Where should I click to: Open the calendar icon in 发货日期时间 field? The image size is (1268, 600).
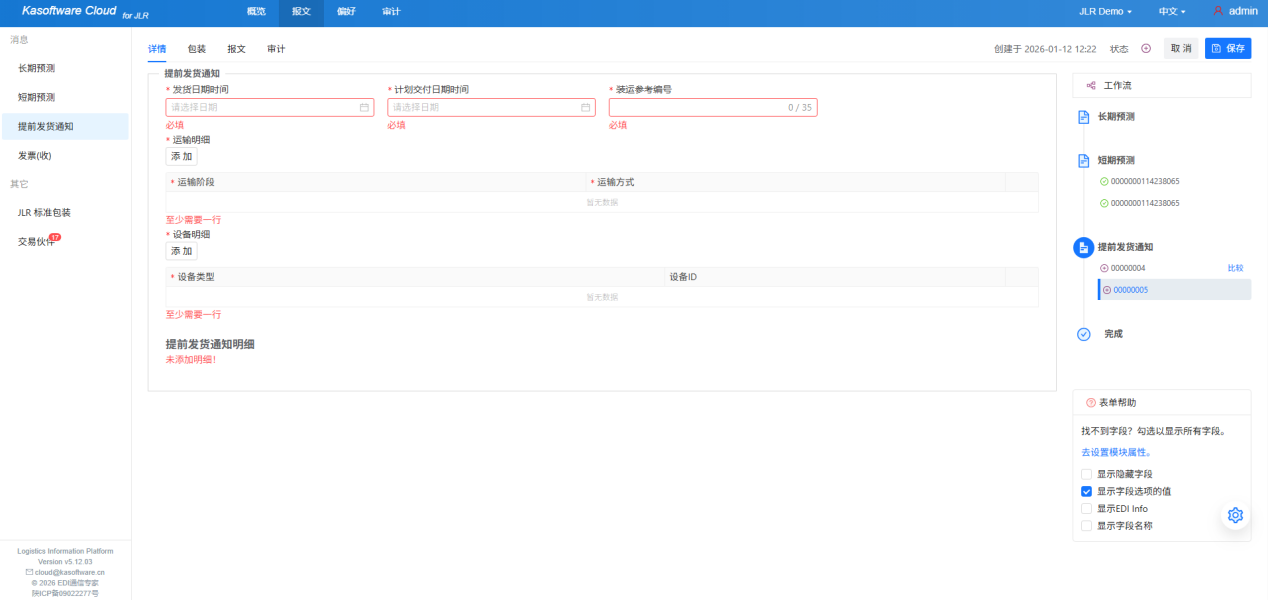point(364,107)
